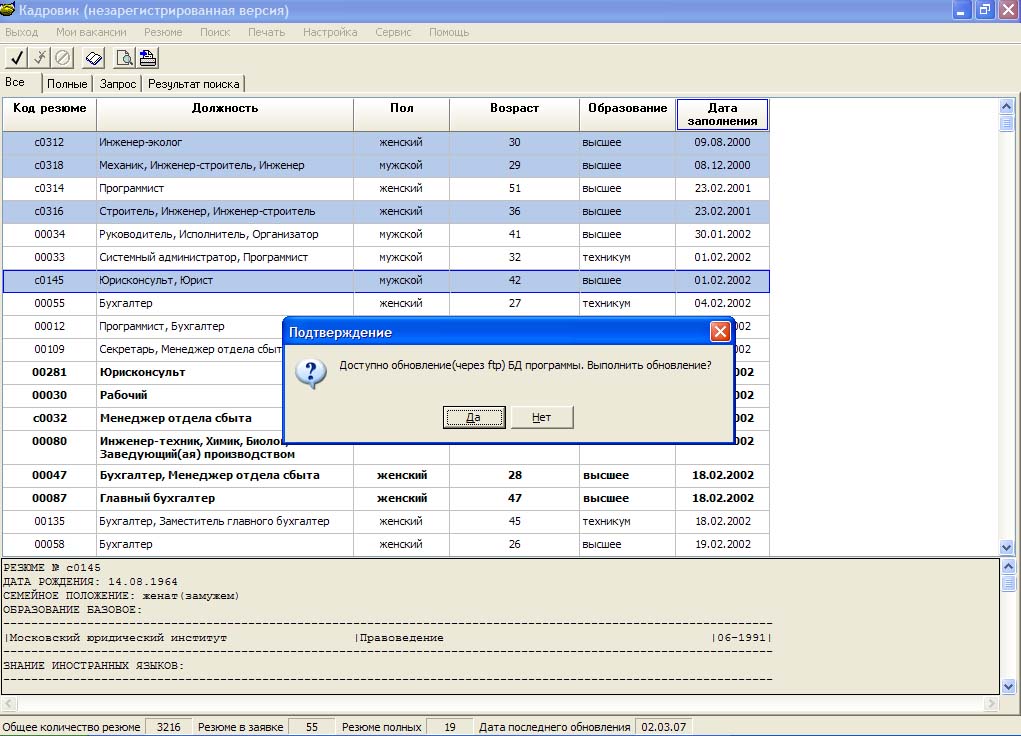Click the open book toolbar icon
This screenshot has height=736, width=1021.
(x=94, y=58)
